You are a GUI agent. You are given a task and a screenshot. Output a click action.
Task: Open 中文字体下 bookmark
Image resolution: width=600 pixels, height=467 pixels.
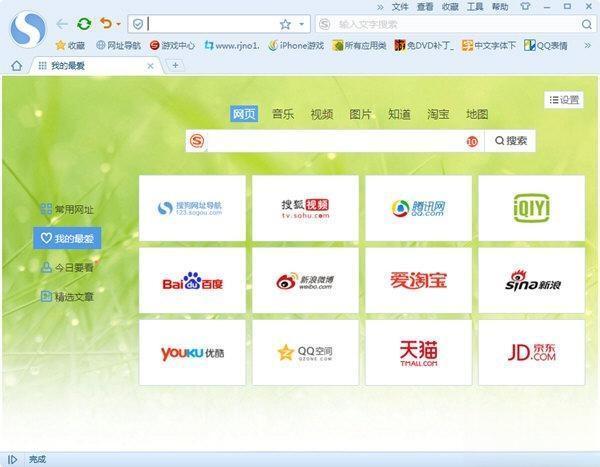pyautogui.click(x=489, y=46)
